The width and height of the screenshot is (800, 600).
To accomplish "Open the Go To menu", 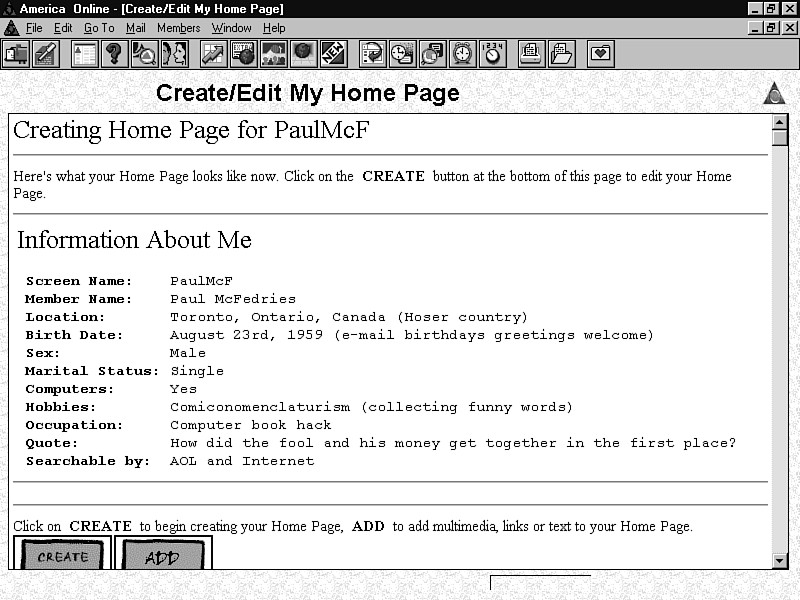I will pyautogui.click(x=99, y=28).
